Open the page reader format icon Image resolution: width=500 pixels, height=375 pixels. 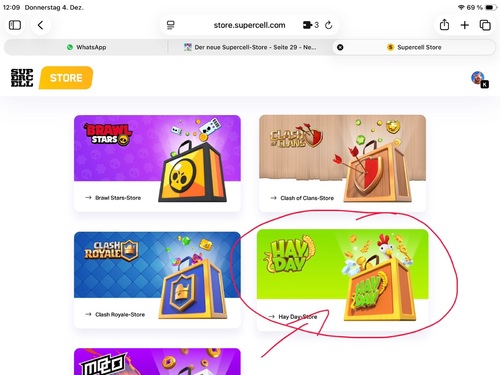click(x=171, y=25)
